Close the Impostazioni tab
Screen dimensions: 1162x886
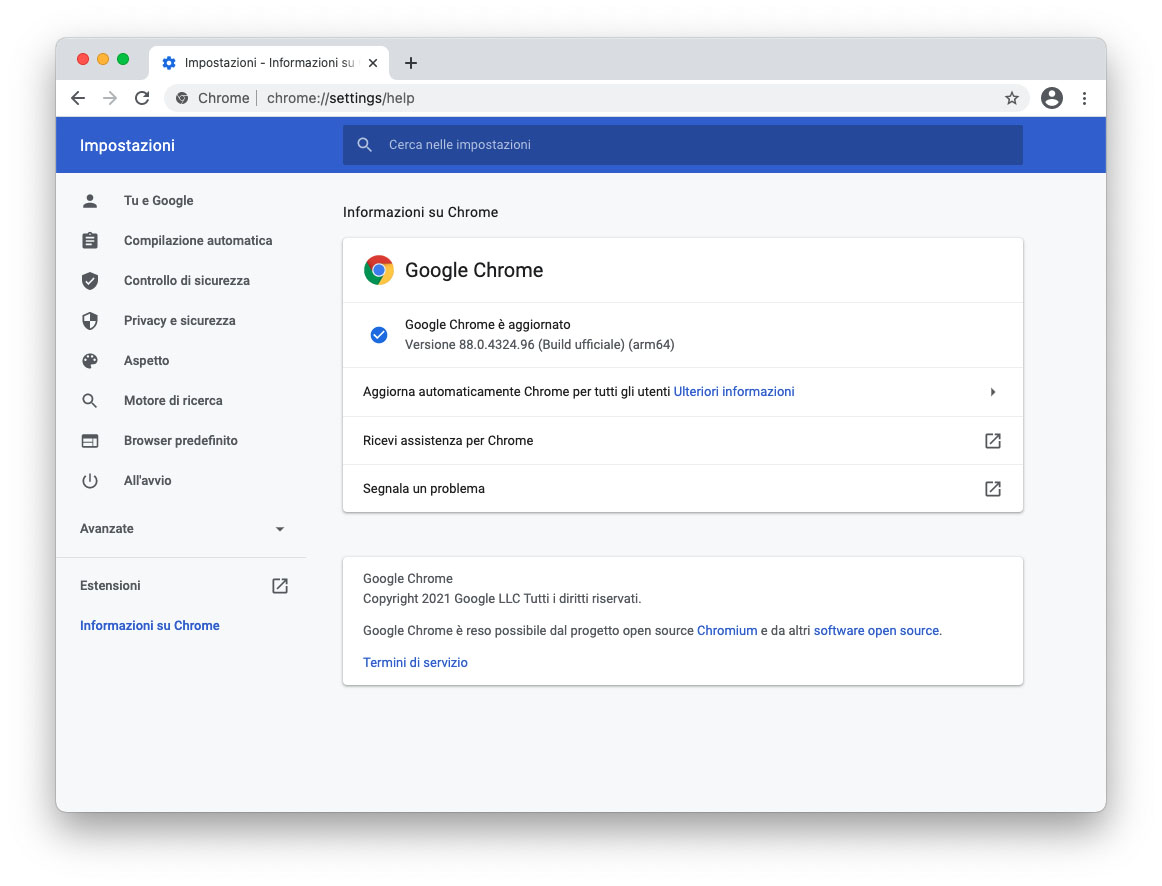pyautogui.click(x=373, y=63)
